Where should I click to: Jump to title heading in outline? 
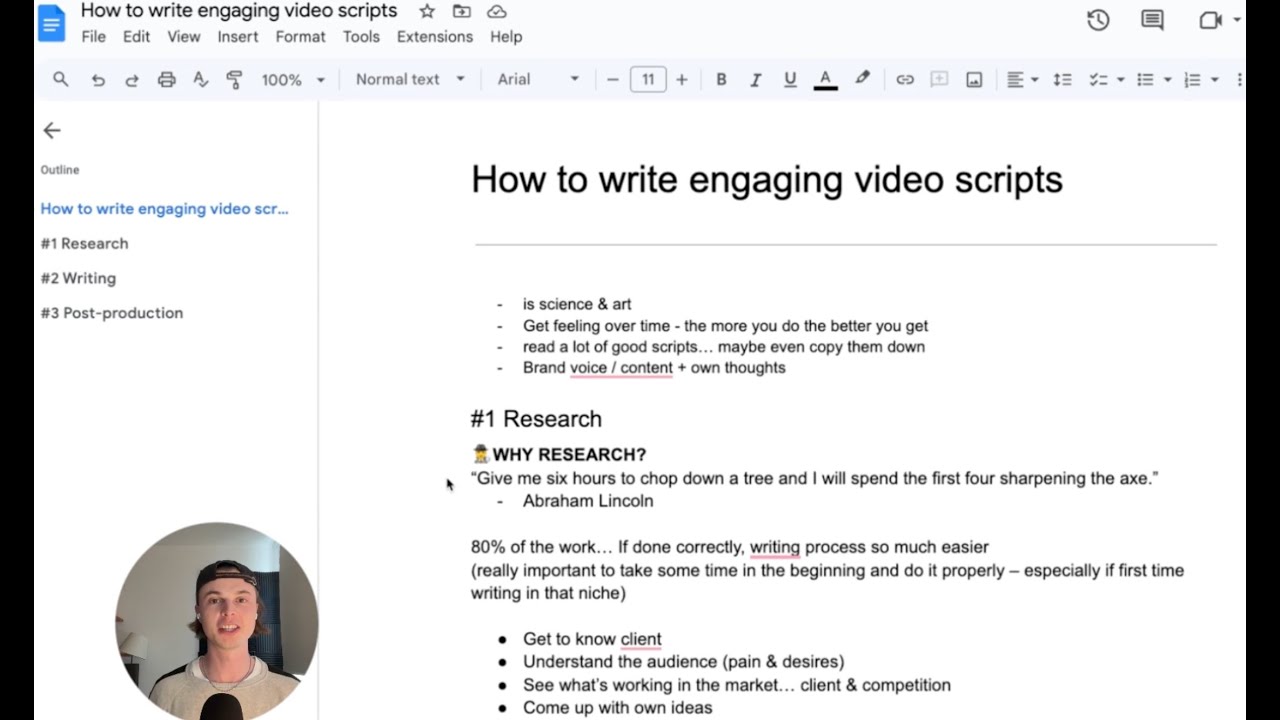click(164, 209)
